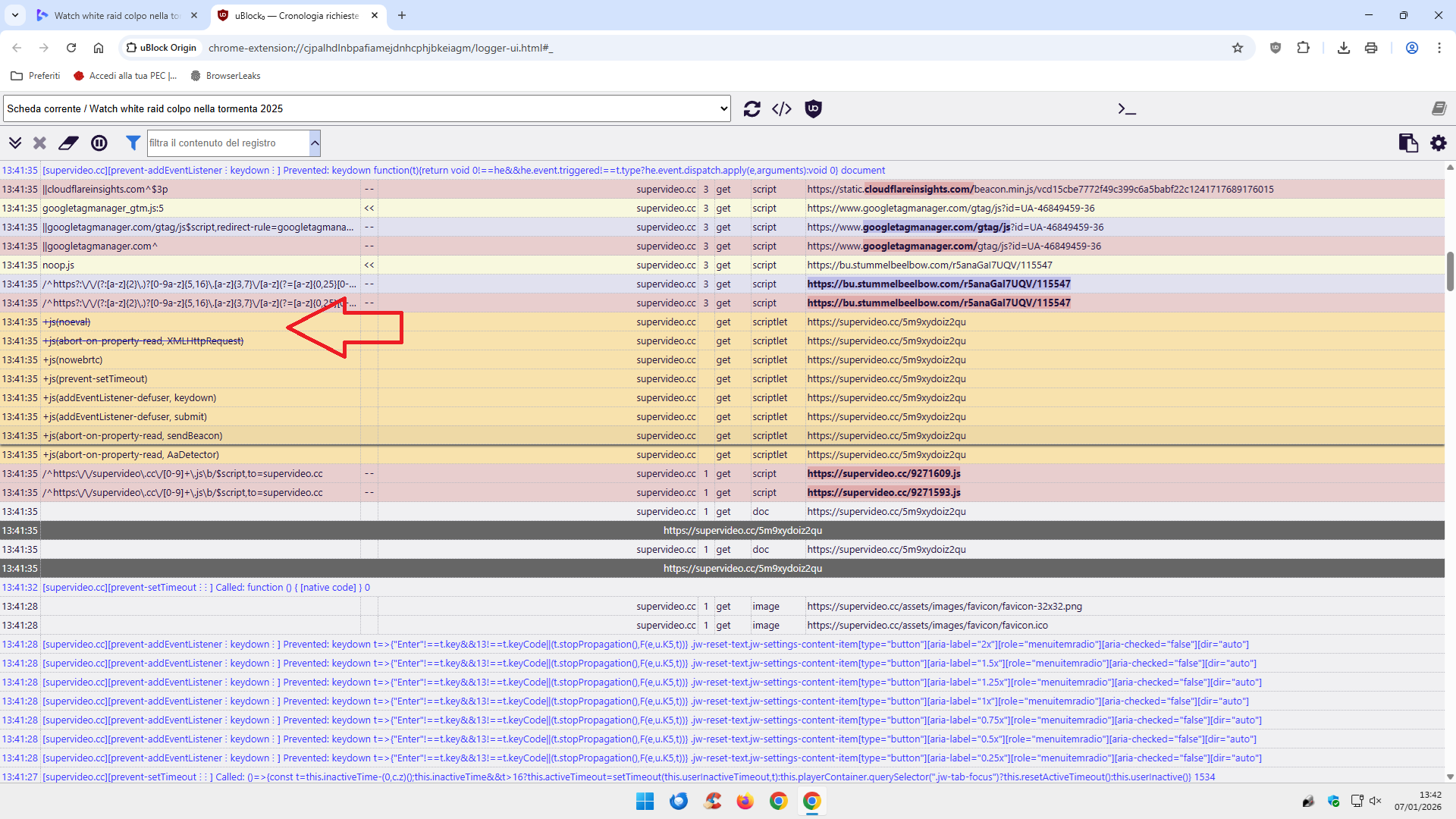Click the supervideo.cc/9271609.js URL
Image resolution: width=1456 pixels, height=819 pixels.
(883, 474)
